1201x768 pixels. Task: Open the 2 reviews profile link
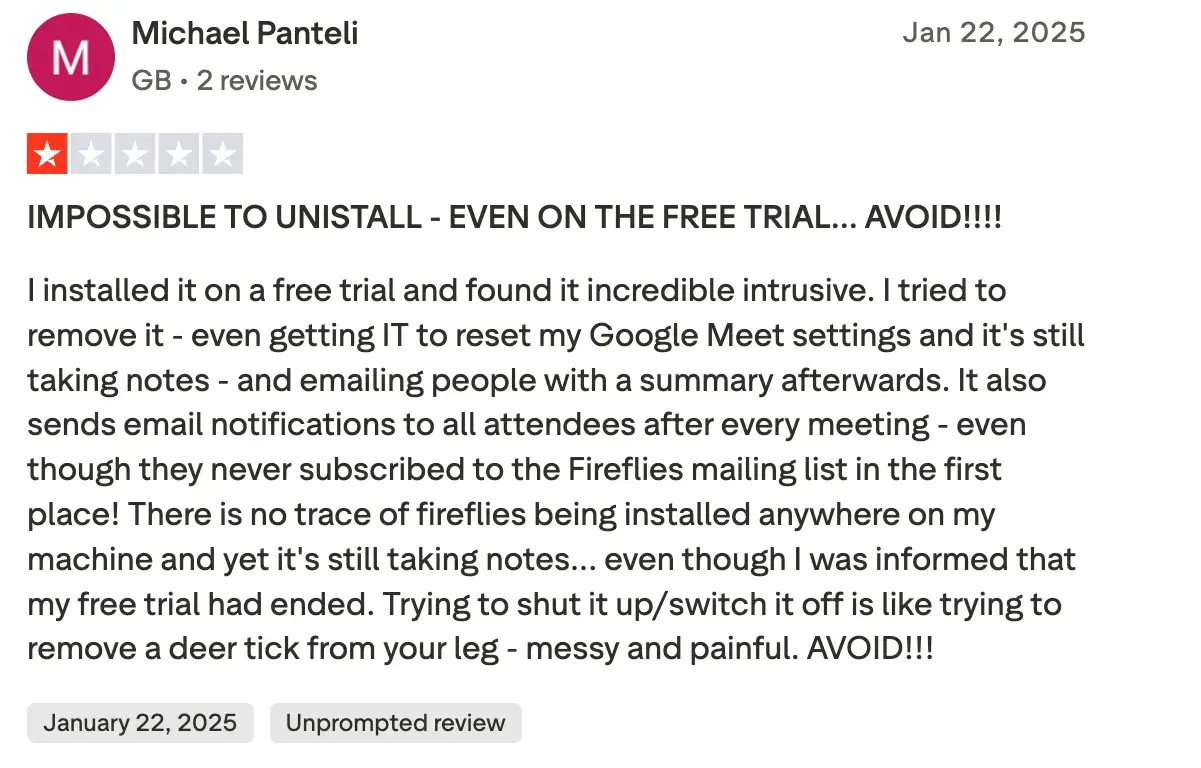tap(257, 81)
